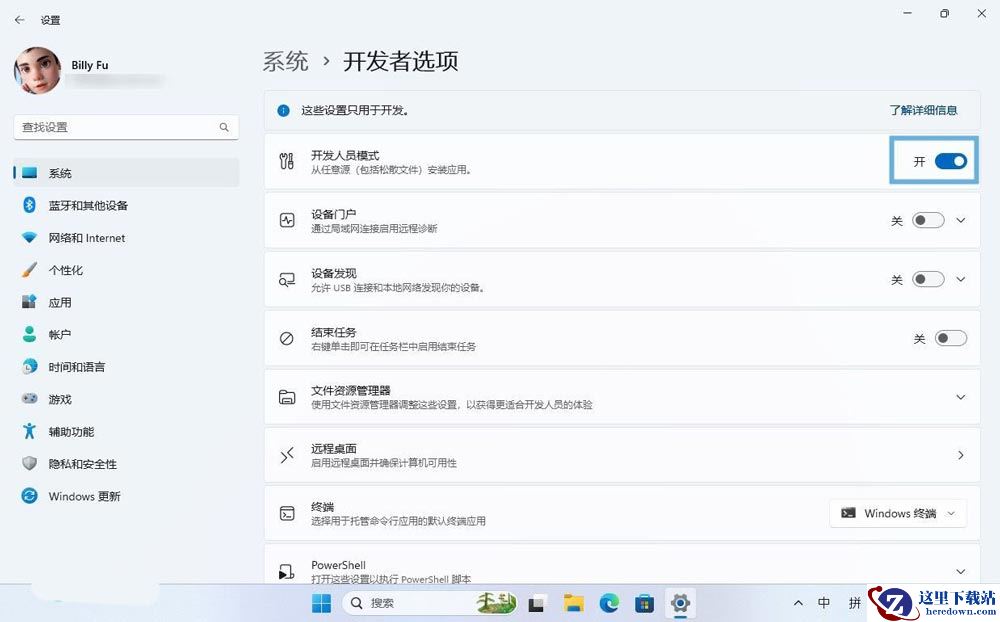Click 中 input language indicator

point(824,603)
